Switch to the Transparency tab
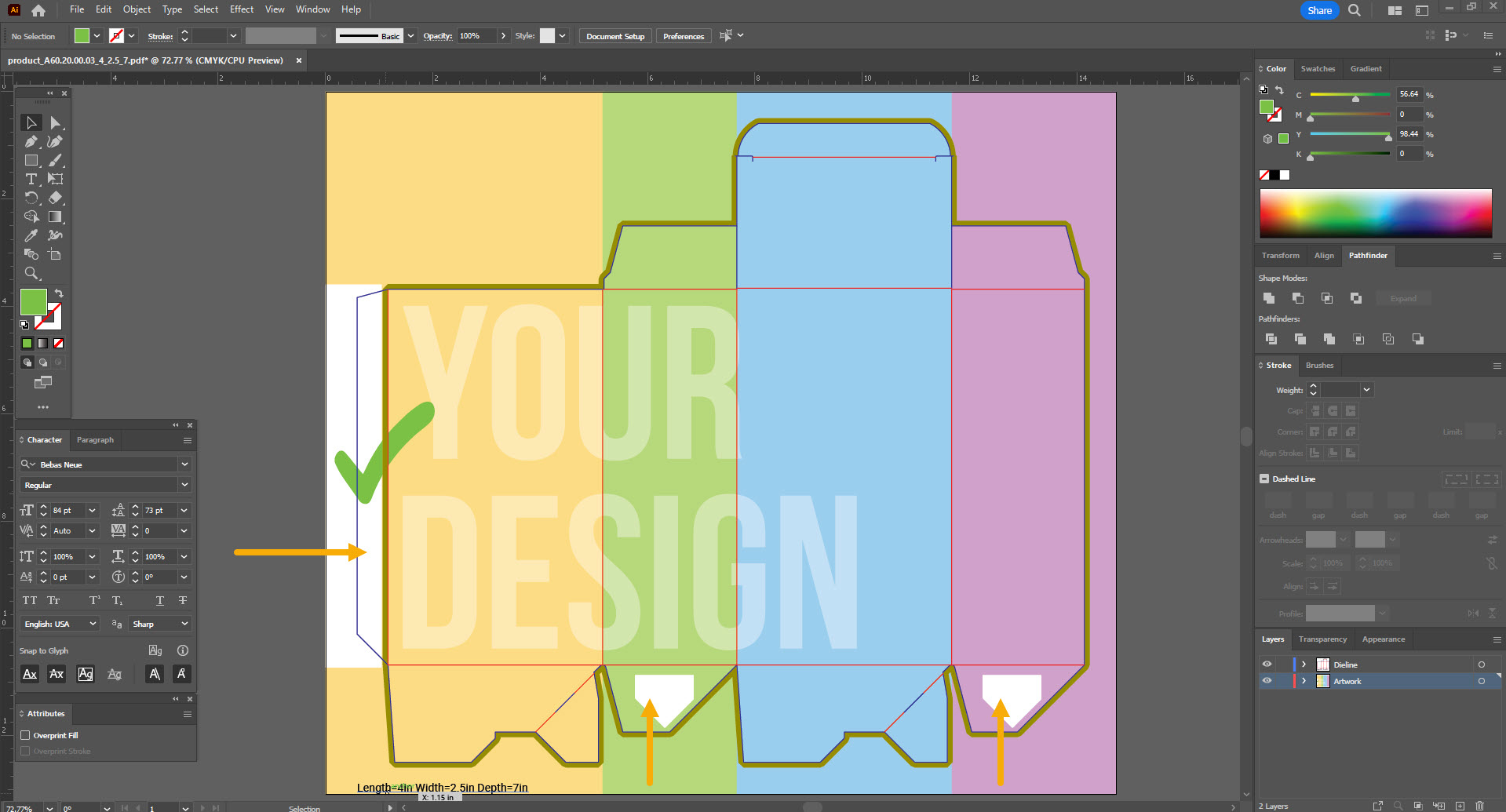Image resolution: width=1506 pixels, height=812 pixels. (x=1322, y=639)
